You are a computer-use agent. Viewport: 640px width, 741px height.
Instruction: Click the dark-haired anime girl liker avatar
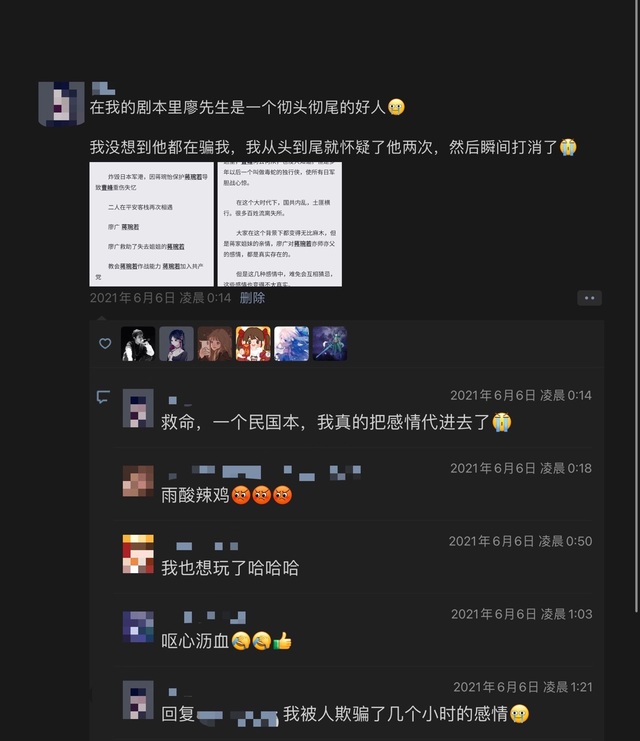pyautogui.click(x=176, y=344)
